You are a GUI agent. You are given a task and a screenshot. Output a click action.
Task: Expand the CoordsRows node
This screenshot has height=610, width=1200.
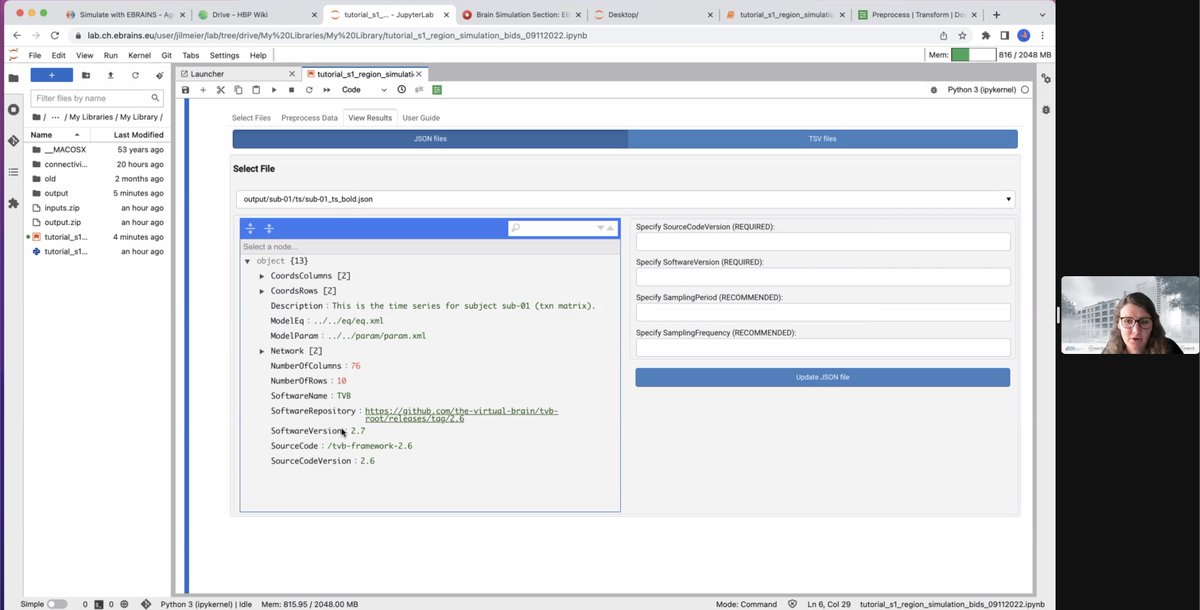point(262,291)
